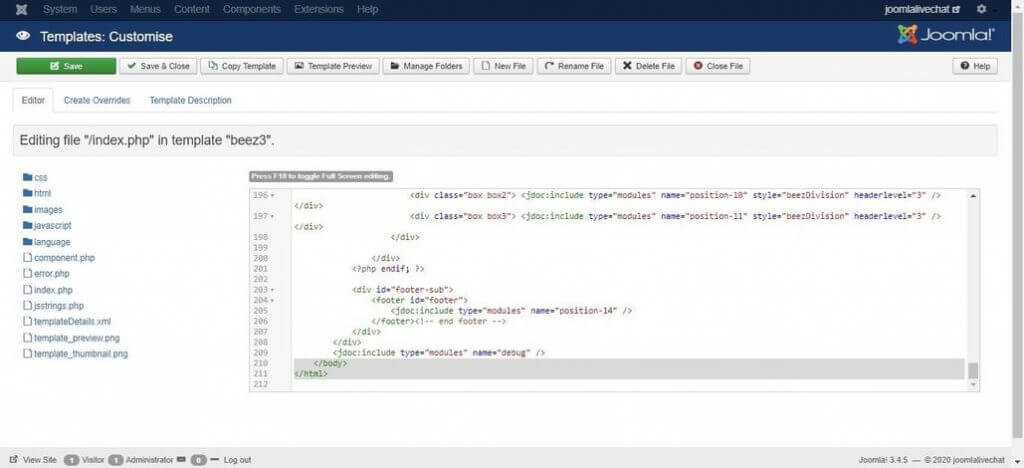Open templateDetails.xml file
The image size is (1024, 468).
click(67, 322)
